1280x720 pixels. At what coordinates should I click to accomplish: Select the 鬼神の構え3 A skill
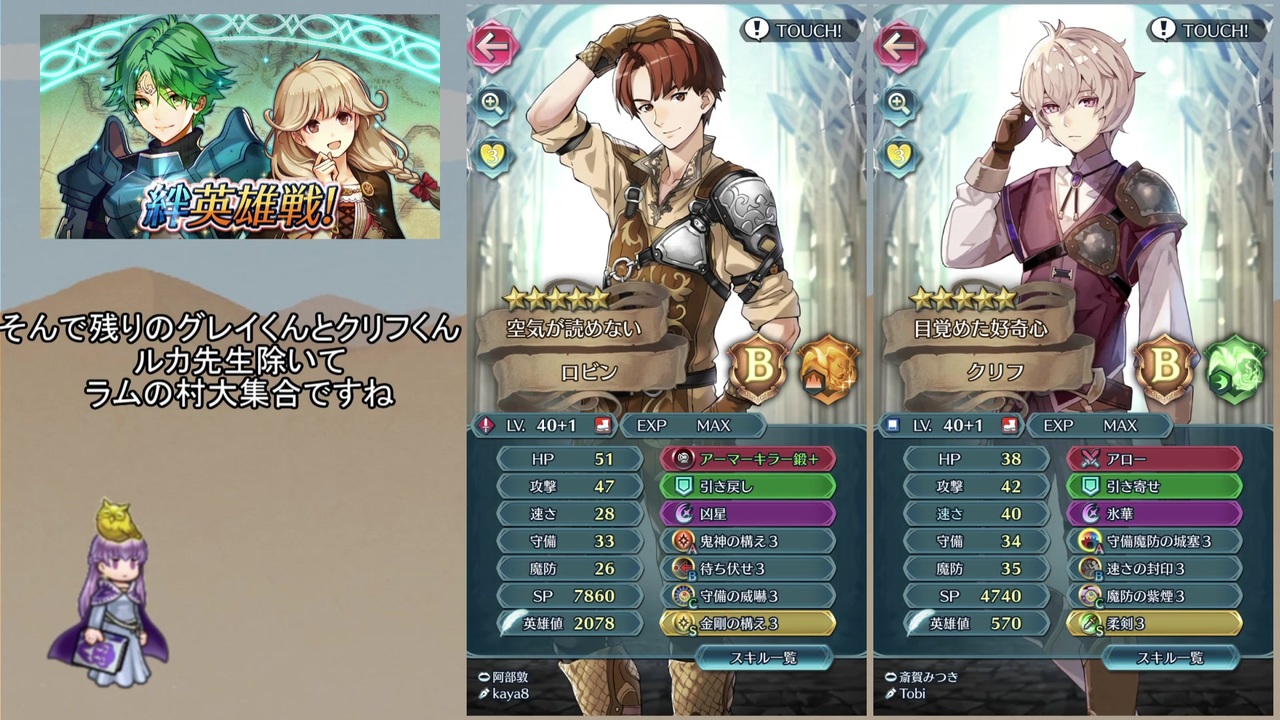pyautogui.click(x=748, y=541)
